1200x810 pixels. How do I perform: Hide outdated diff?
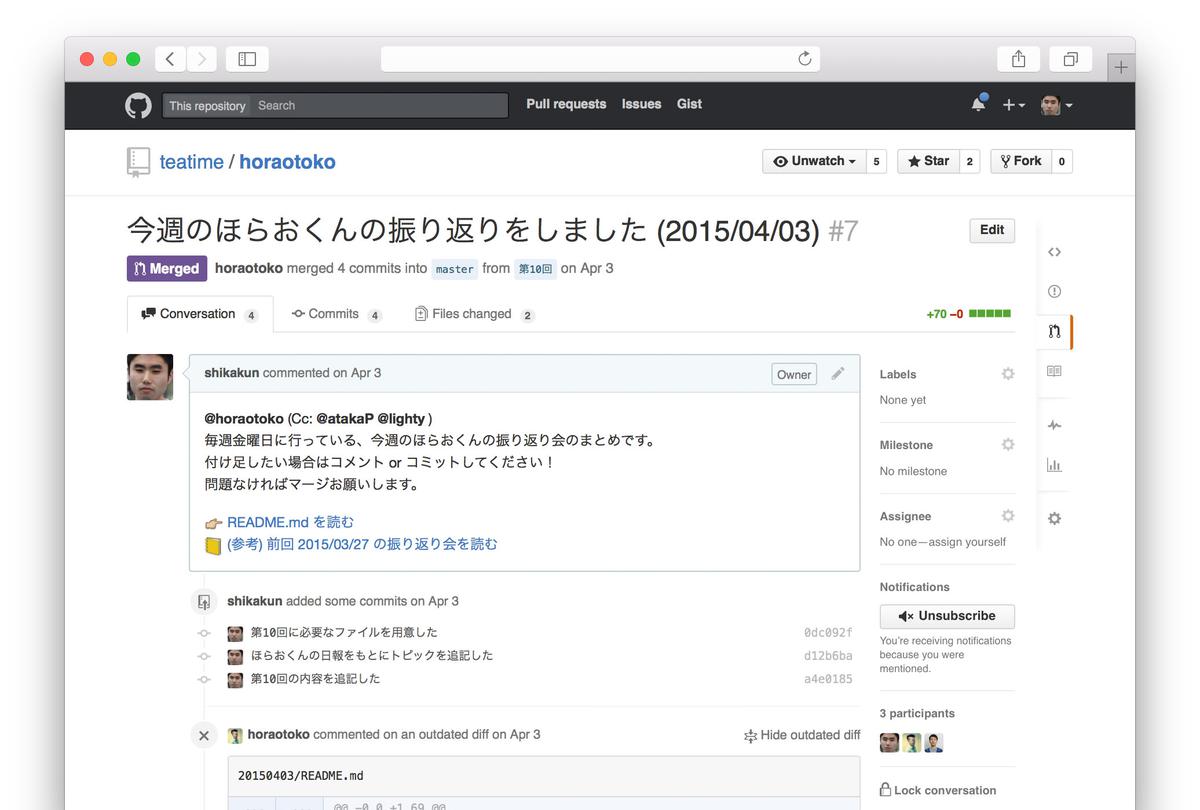pos(802,735)
